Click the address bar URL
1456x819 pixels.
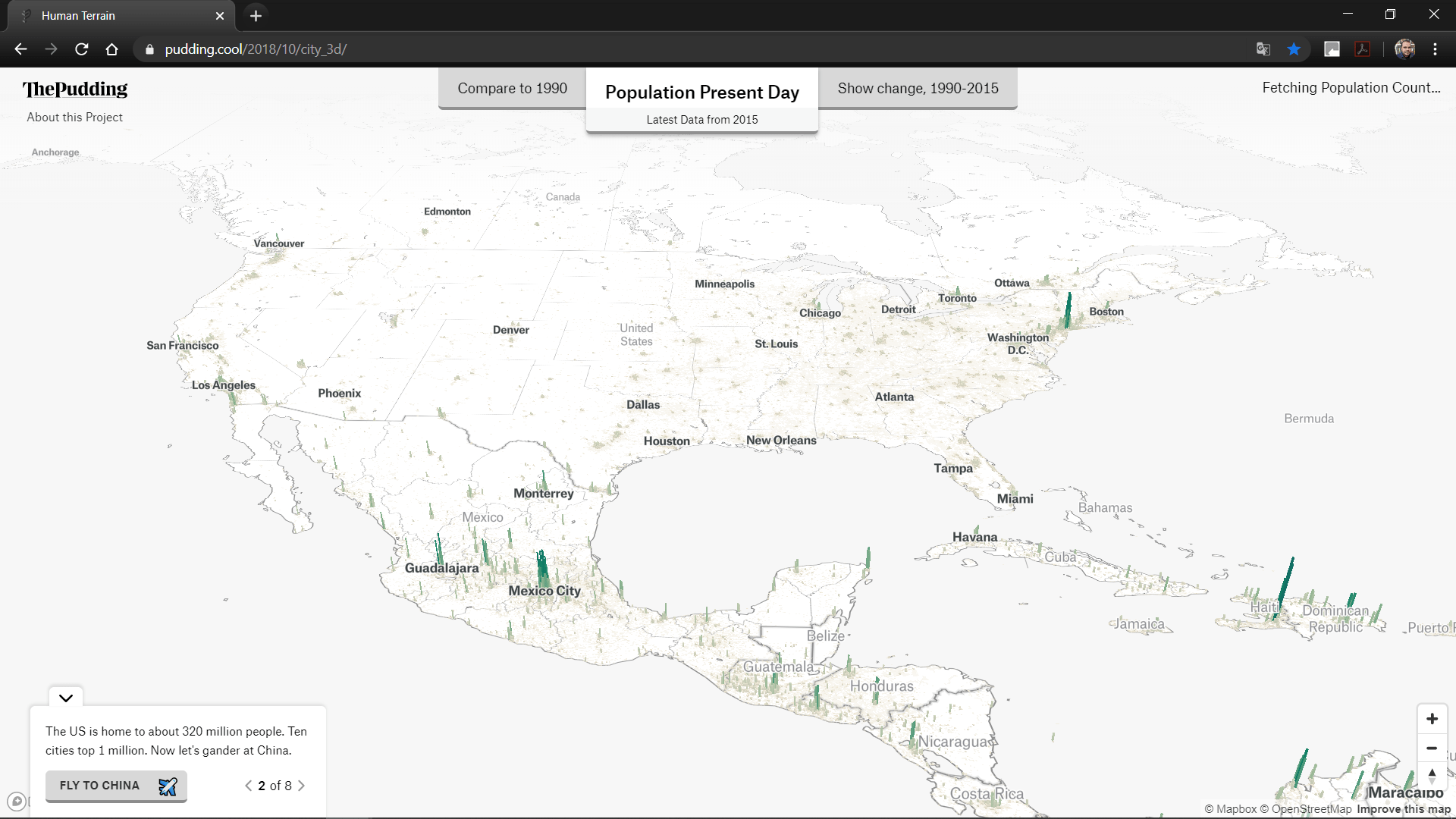pyautogui.click(x=256, y=49)
